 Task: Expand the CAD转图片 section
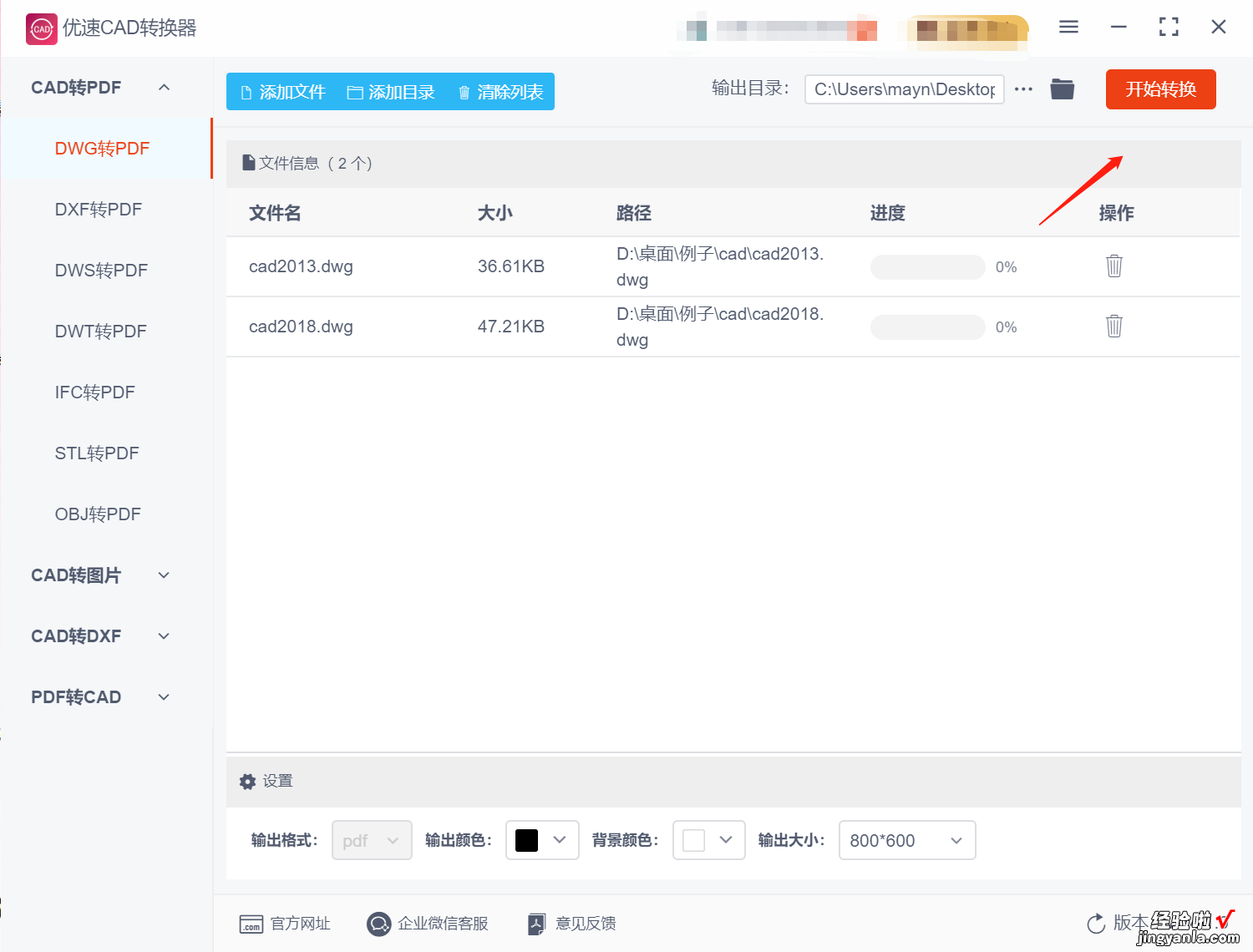coord(164,575)
